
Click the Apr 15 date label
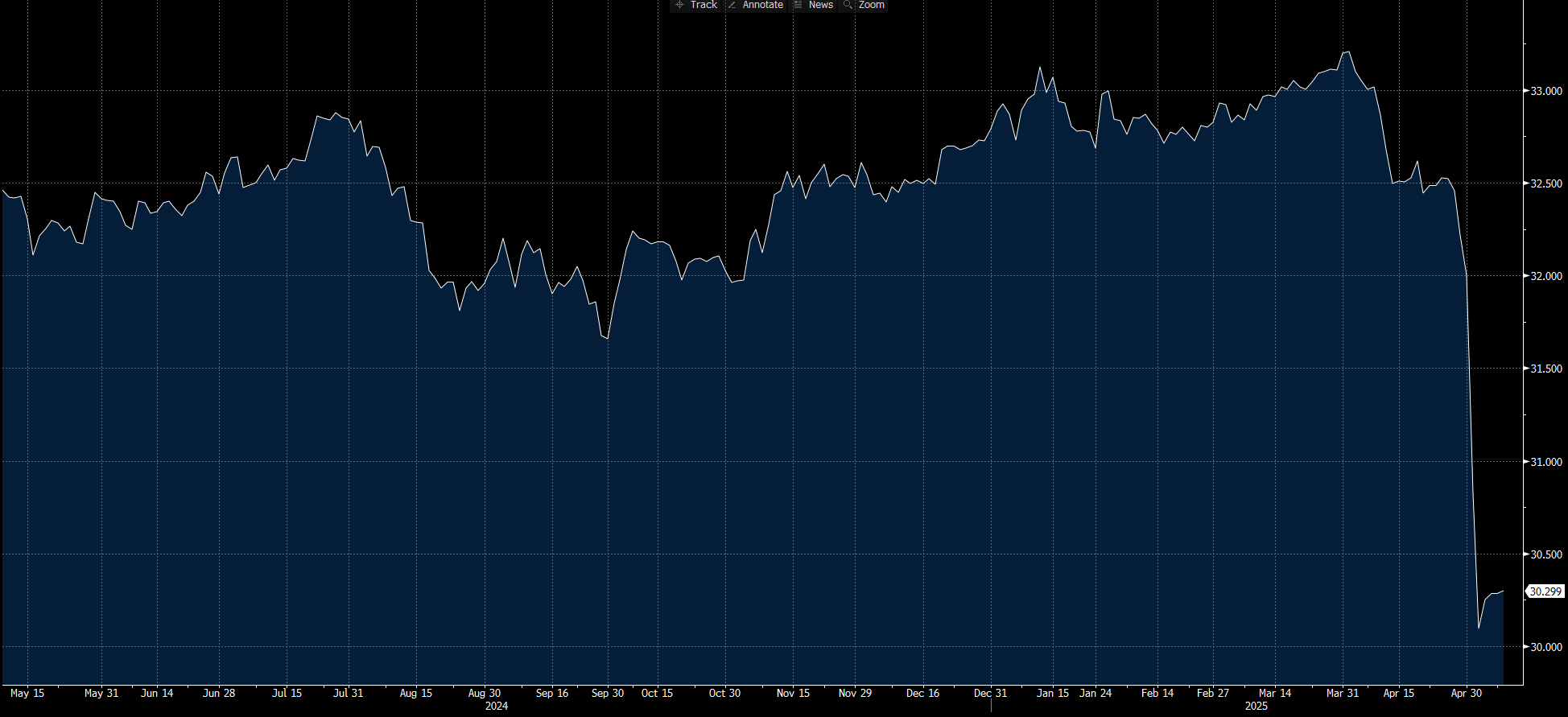tap(1399, 693)
